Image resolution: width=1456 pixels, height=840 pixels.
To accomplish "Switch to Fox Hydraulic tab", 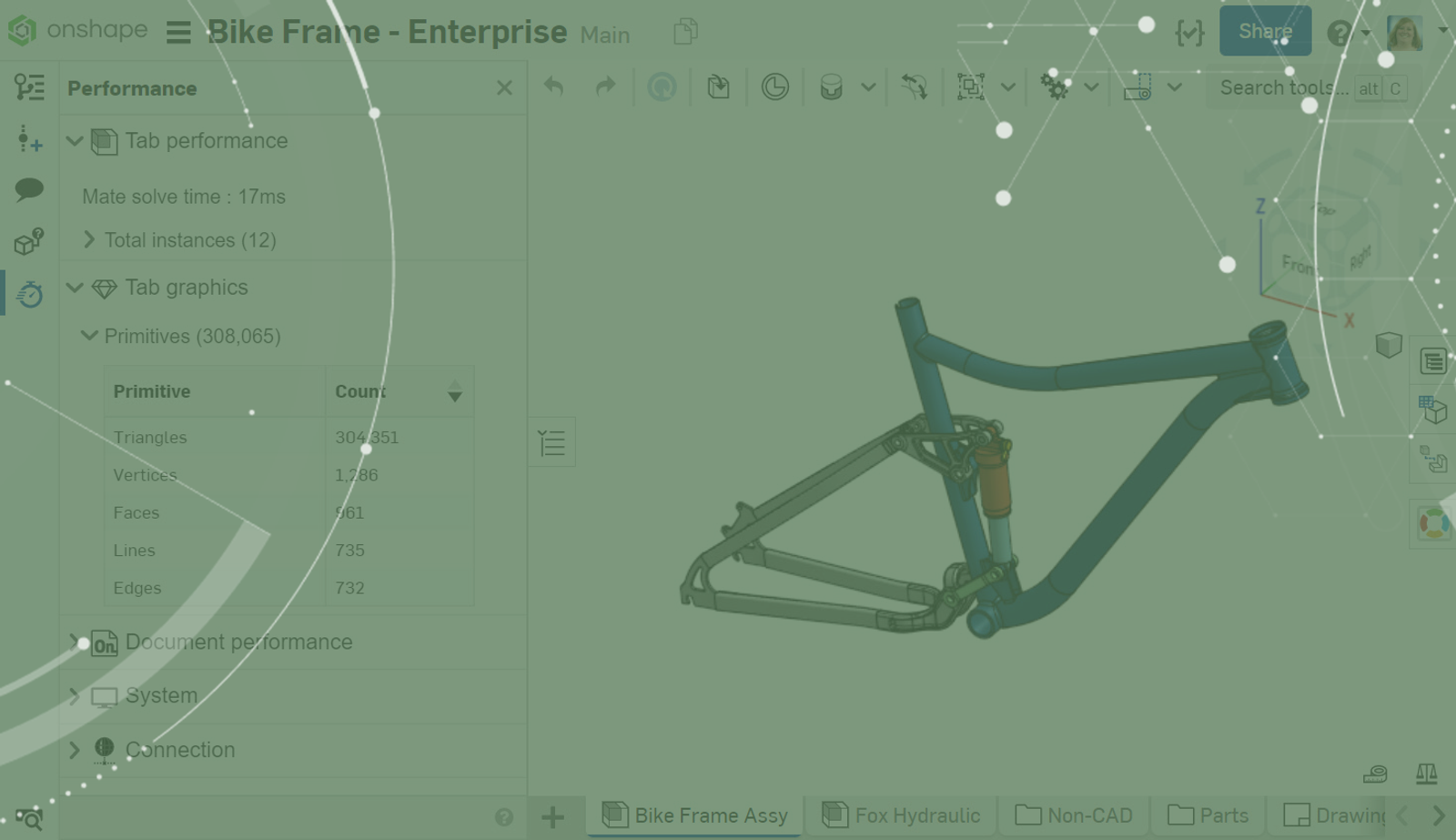I will (x=902, y=815).
